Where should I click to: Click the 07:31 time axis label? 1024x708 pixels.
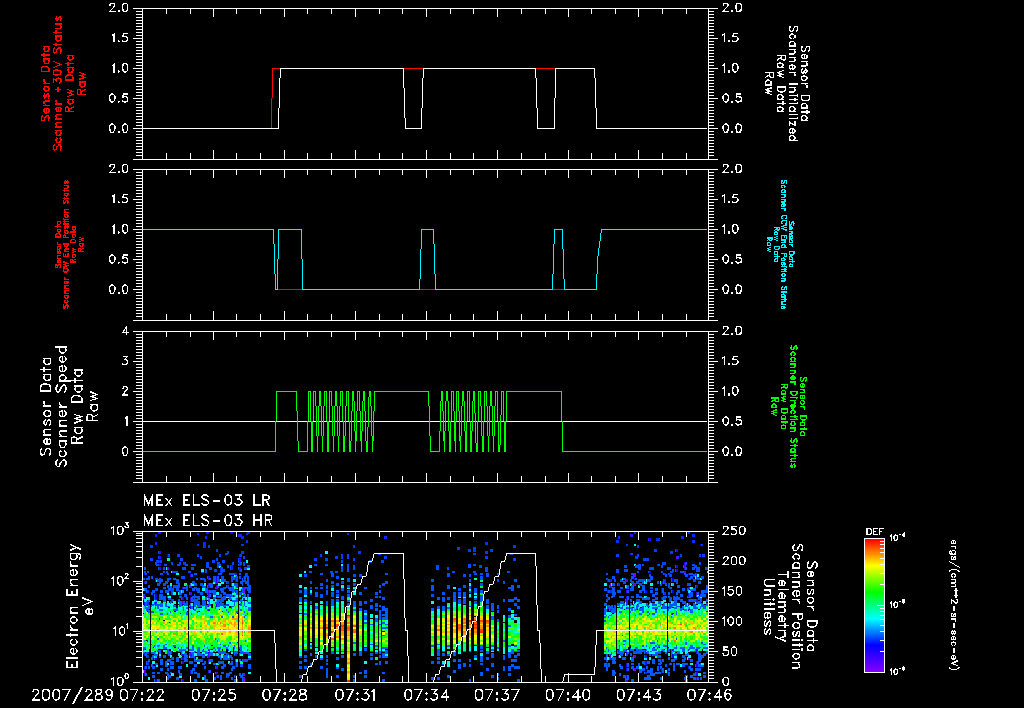click(355, 695)
